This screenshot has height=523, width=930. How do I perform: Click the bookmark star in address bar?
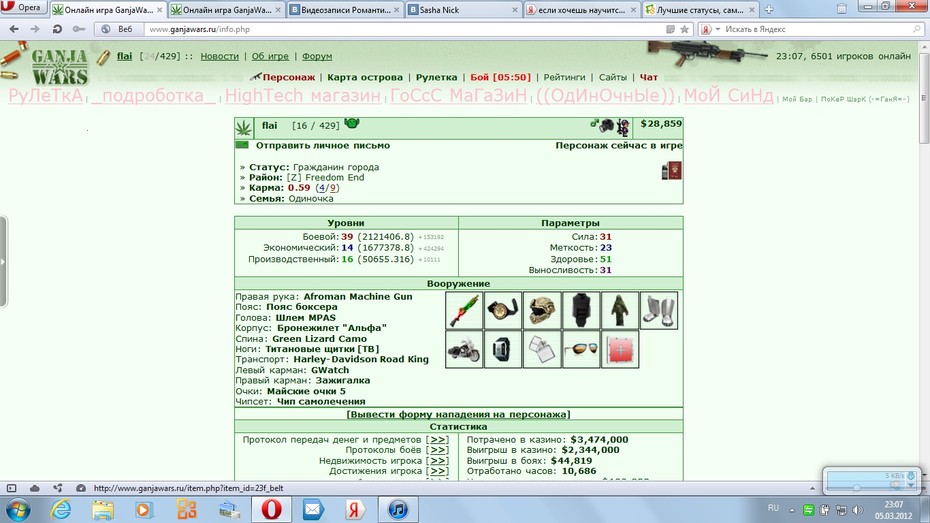click(x=684, y=29)
